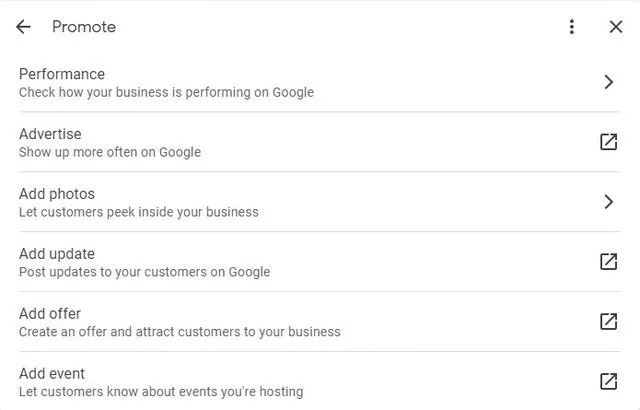Close the Promote panel with X
The image size is (640, 410).
click(616, 27)
